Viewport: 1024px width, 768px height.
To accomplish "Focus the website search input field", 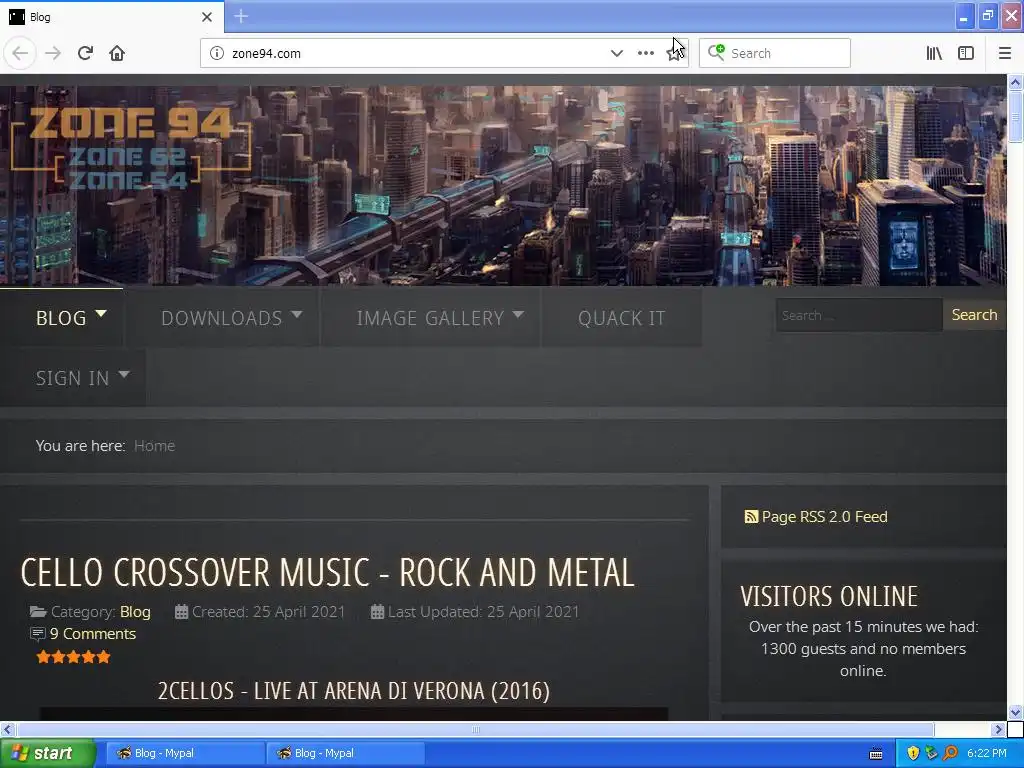I will coord(859,315).
